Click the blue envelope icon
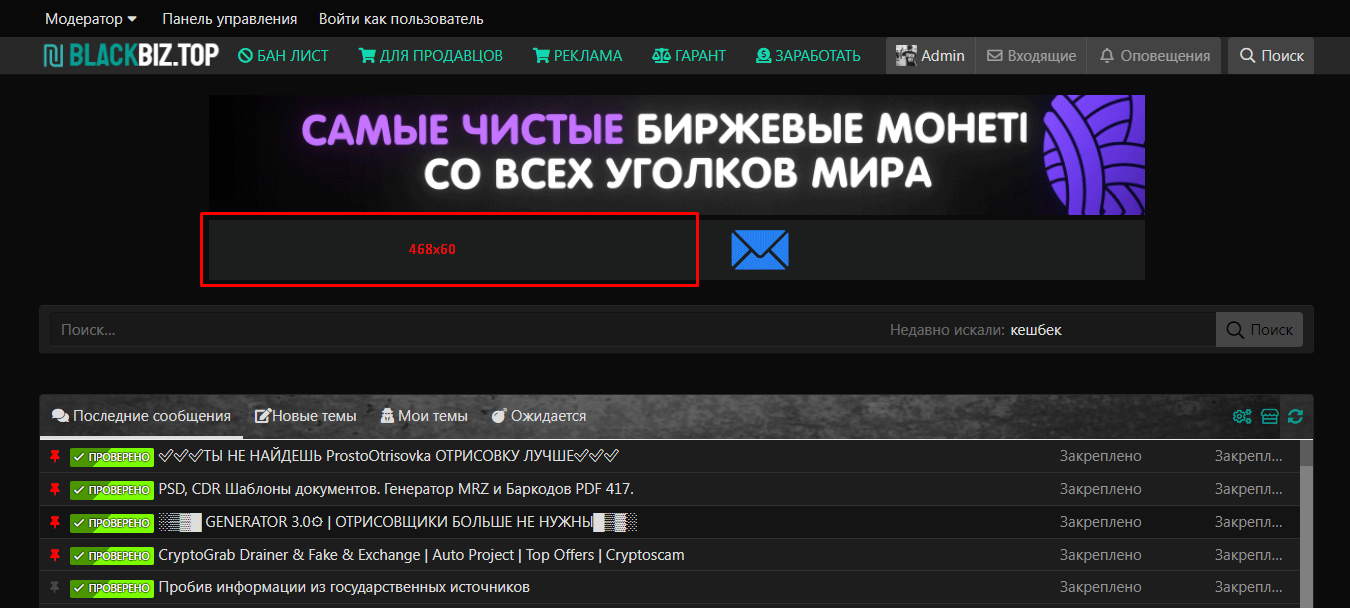 tap(760, 250)
